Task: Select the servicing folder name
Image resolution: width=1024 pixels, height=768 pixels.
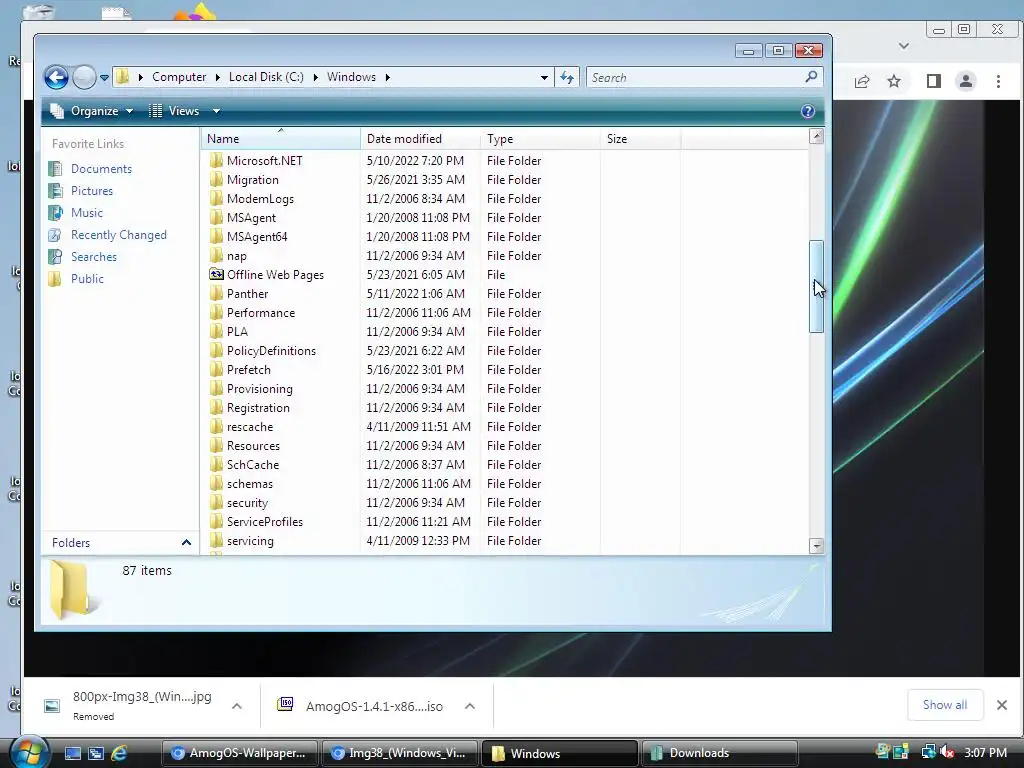Action: pos(250,541)
